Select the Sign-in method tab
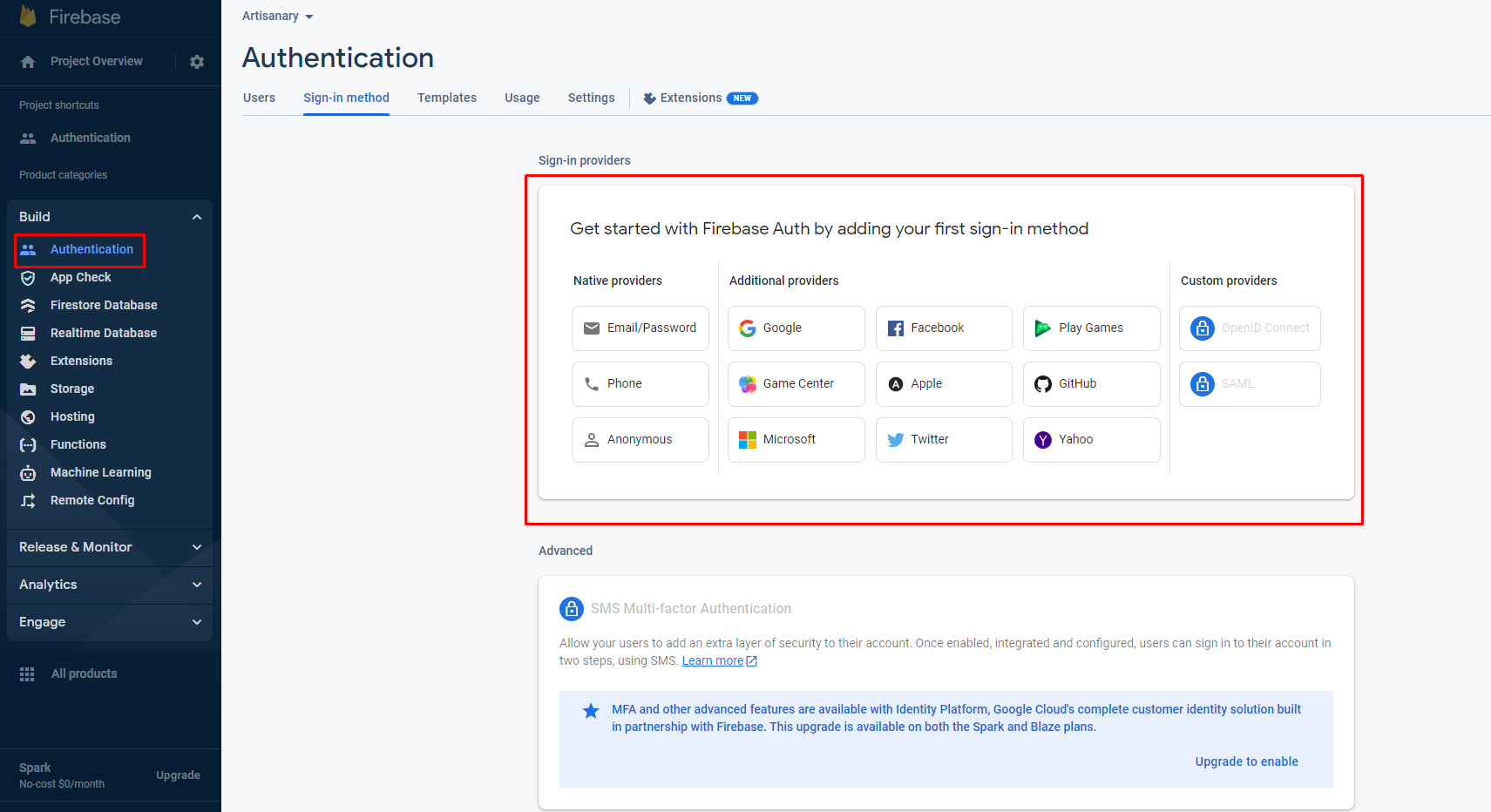1491x812 pixels. tap(346, 98)
